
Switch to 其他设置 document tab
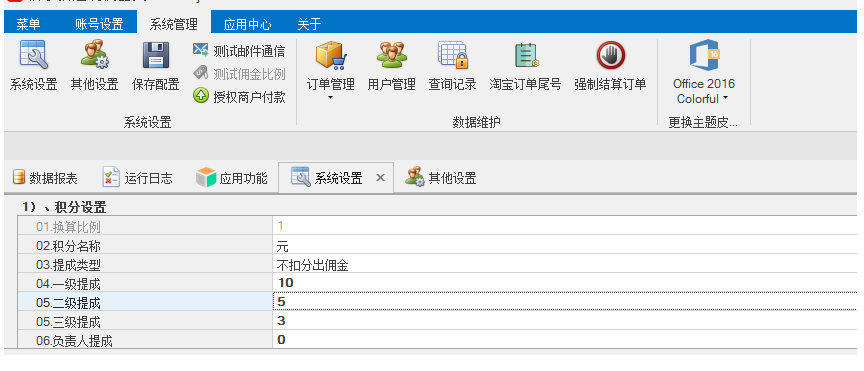441,178
